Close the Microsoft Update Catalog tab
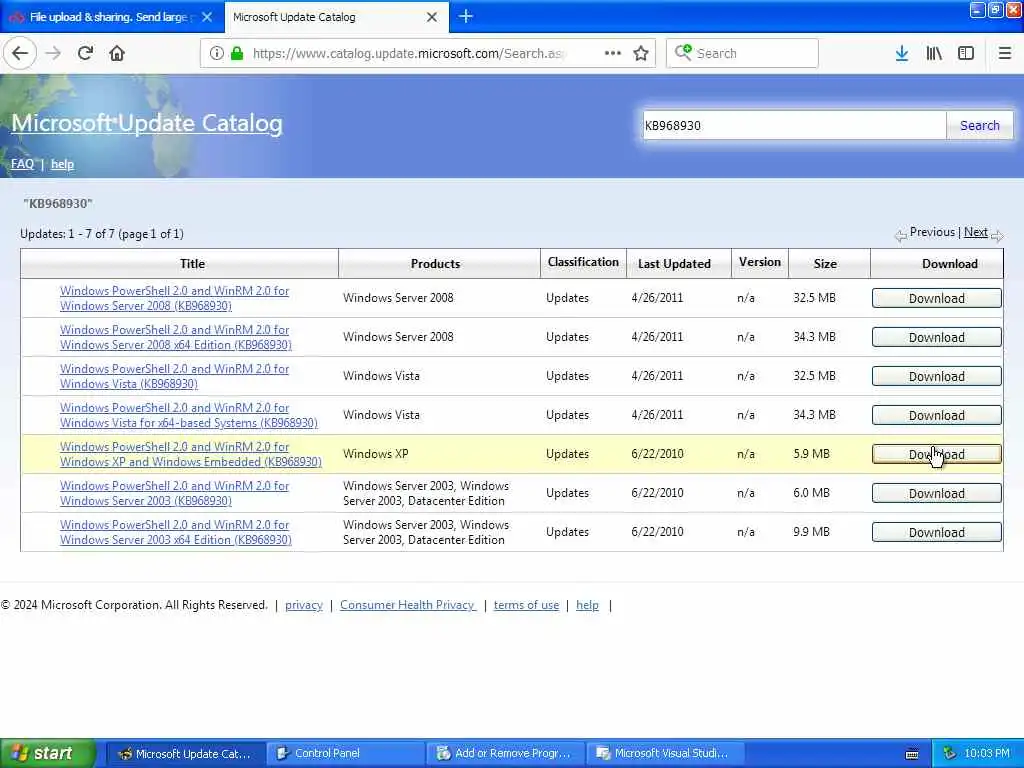1024x768 pixels. click(x=432, y=17)
